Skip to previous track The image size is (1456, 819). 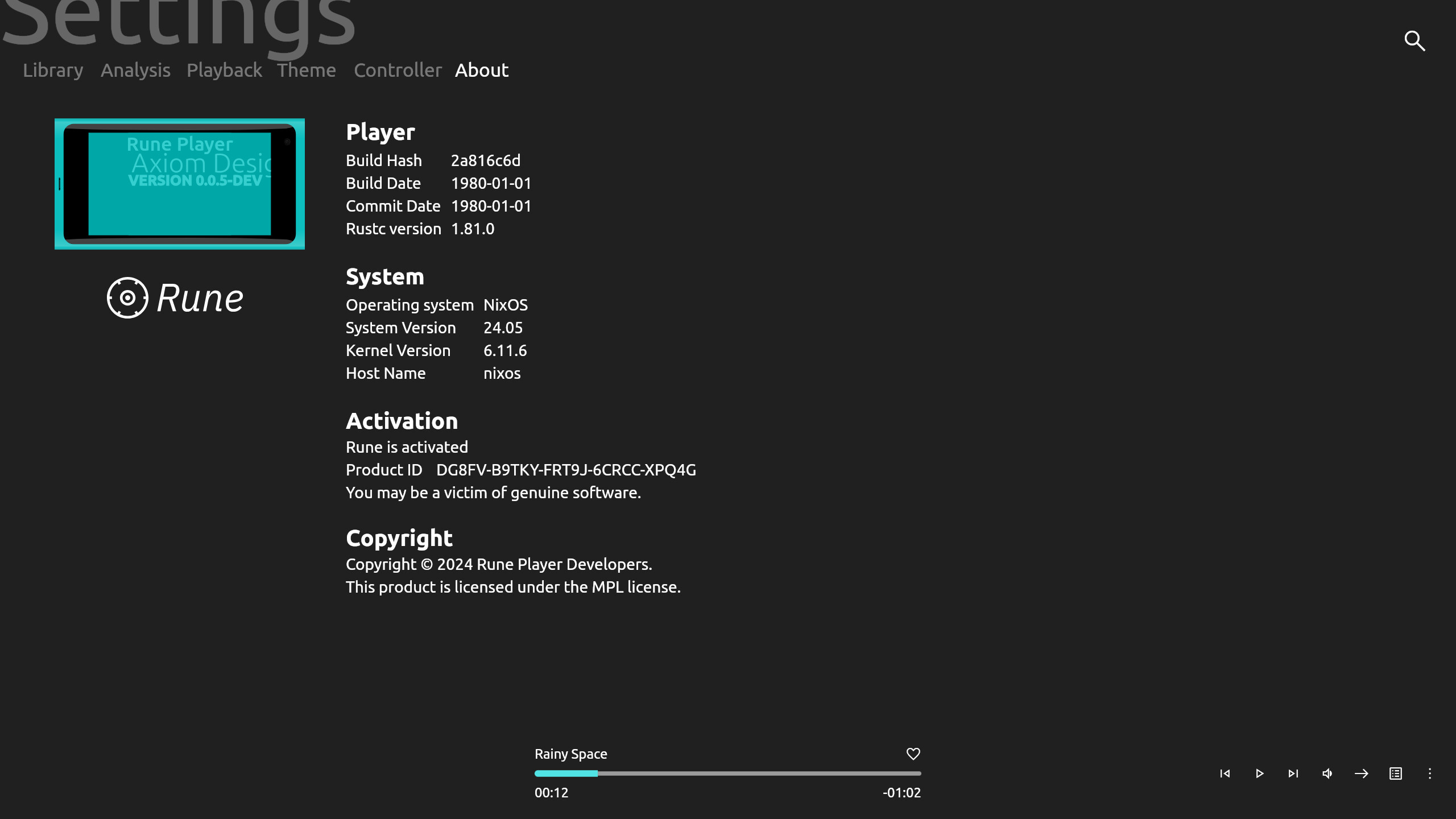(1225, 773)
